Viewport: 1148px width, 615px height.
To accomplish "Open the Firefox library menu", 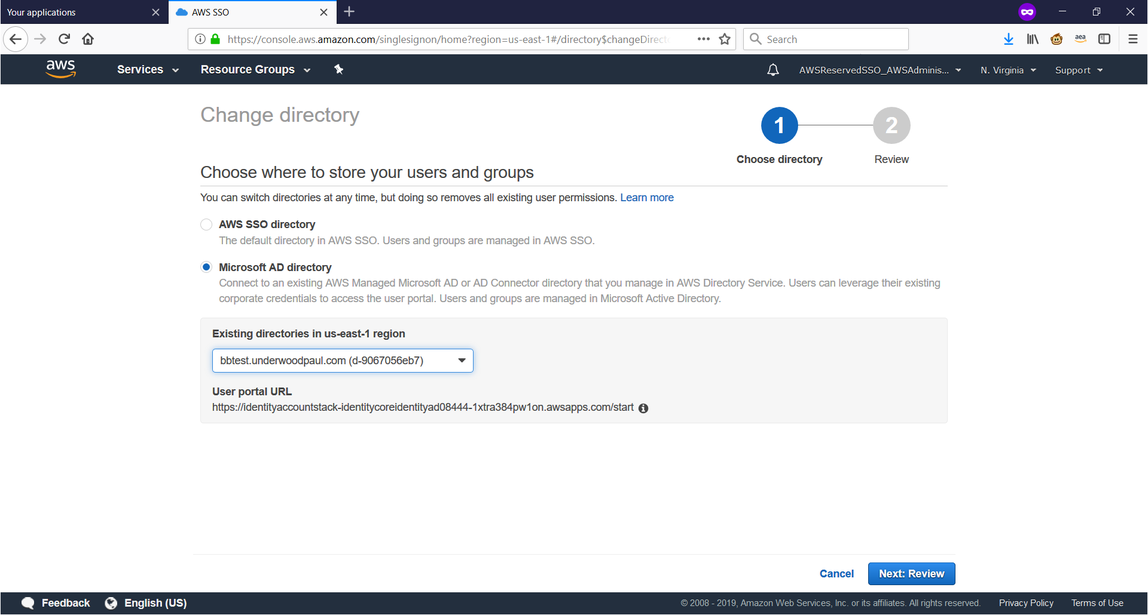I will tap(1032, 40).
